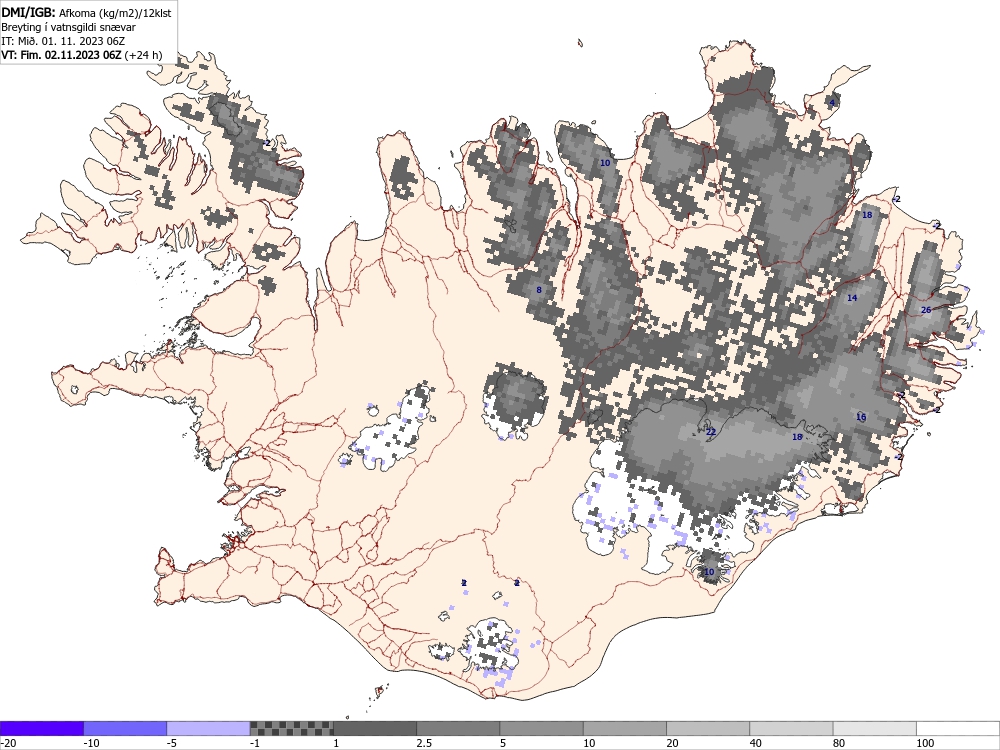Viewport: 1000px width, 750px height.
Task: Select the darkest gray 1 to 2.5 legend swatch
Action: pyautogui.click(x=375, y=728)
